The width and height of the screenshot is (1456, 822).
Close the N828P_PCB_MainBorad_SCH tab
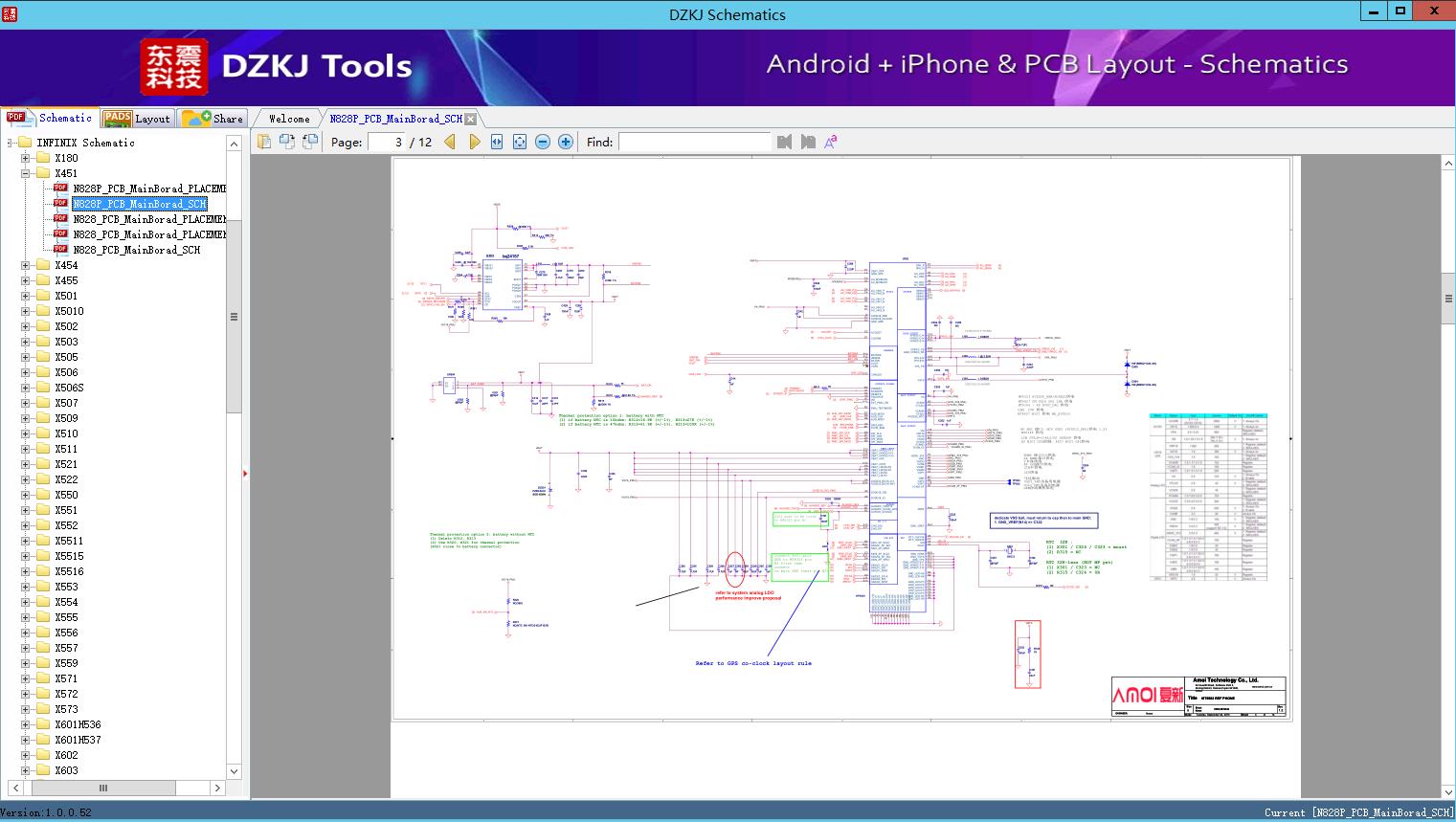(470, 120)
